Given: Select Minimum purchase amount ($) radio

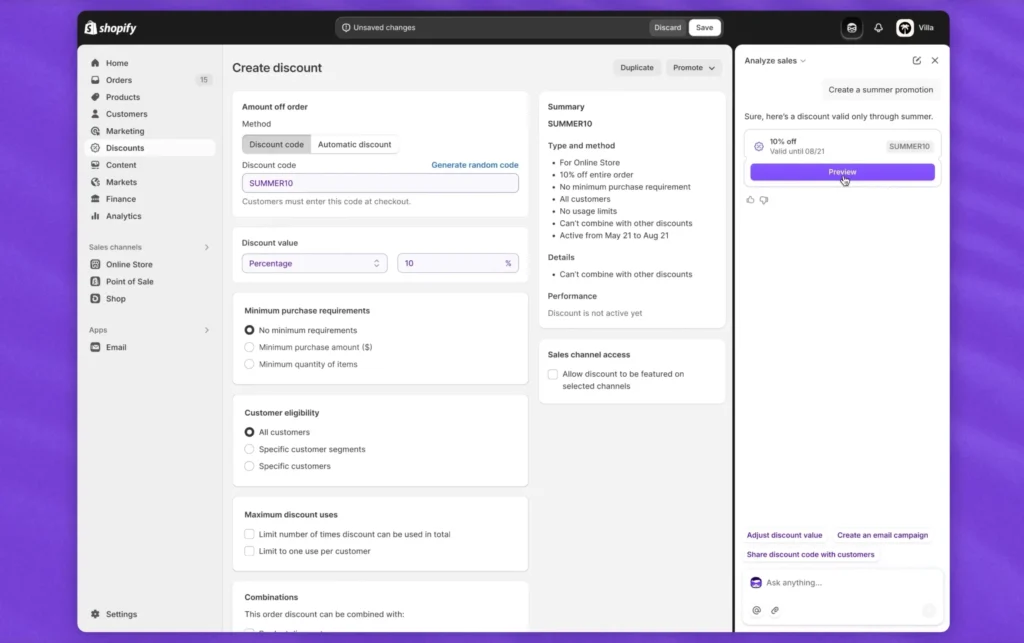Looking at the screenshot, I should (x=249, y=347).
